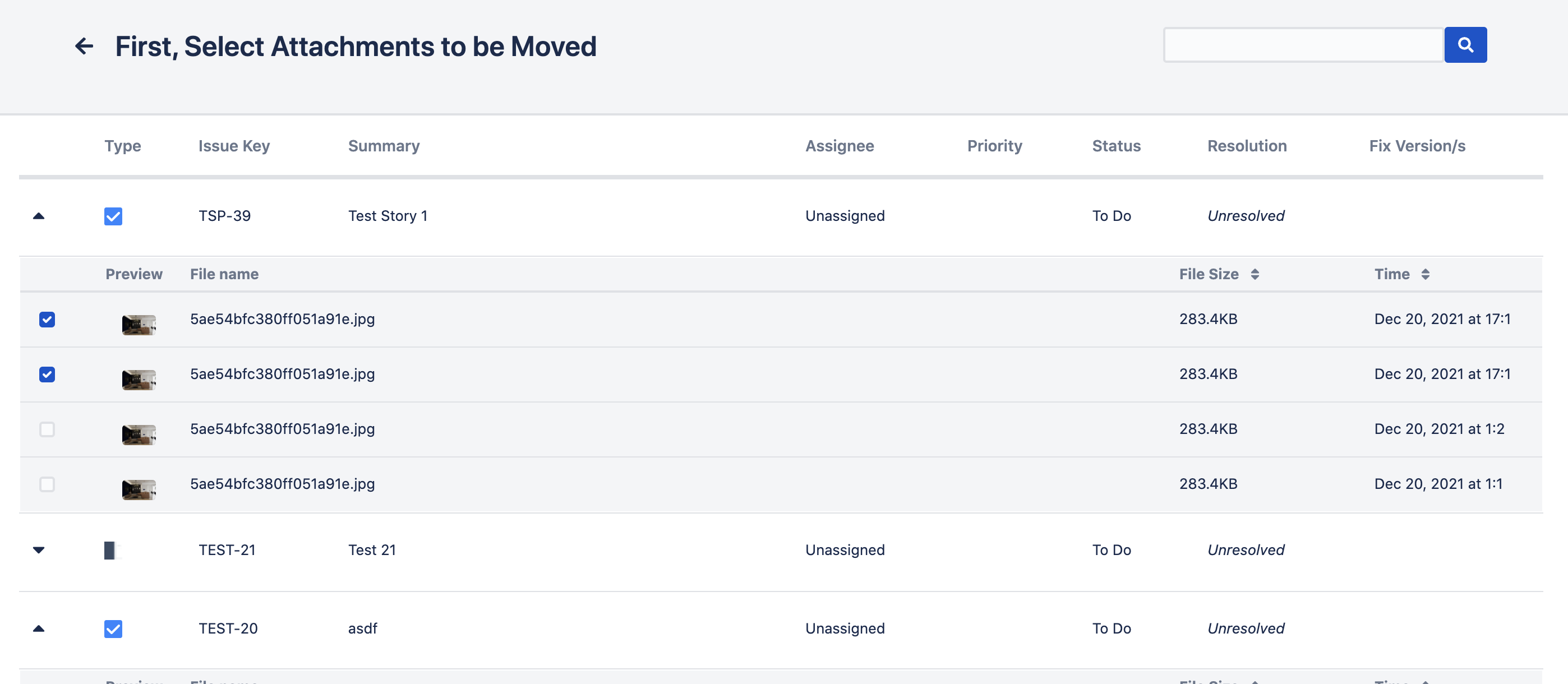Uncheck the first attachment checkbox
Screen dimensions: 1568x684
click(x=47, y=320)
